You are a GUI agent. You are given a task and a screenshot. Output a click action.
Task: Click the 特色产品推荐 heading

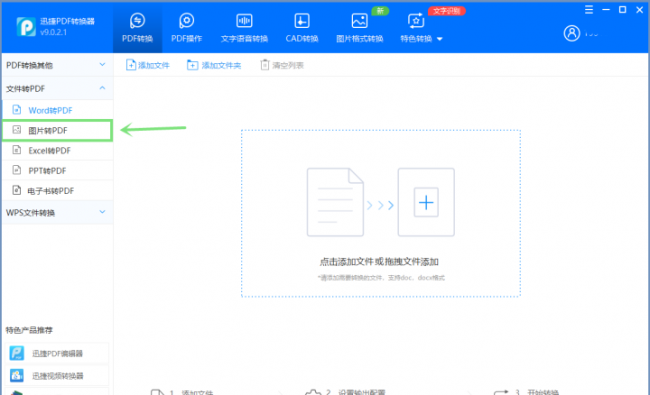[29, 330]
